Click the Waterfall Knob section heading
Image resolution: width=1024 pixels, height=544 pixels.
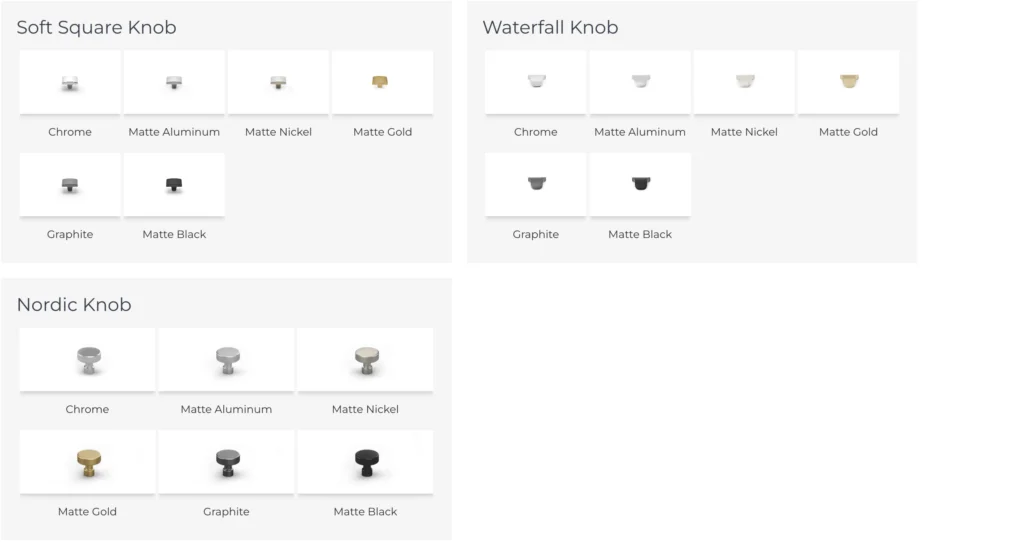pos(550,27)
